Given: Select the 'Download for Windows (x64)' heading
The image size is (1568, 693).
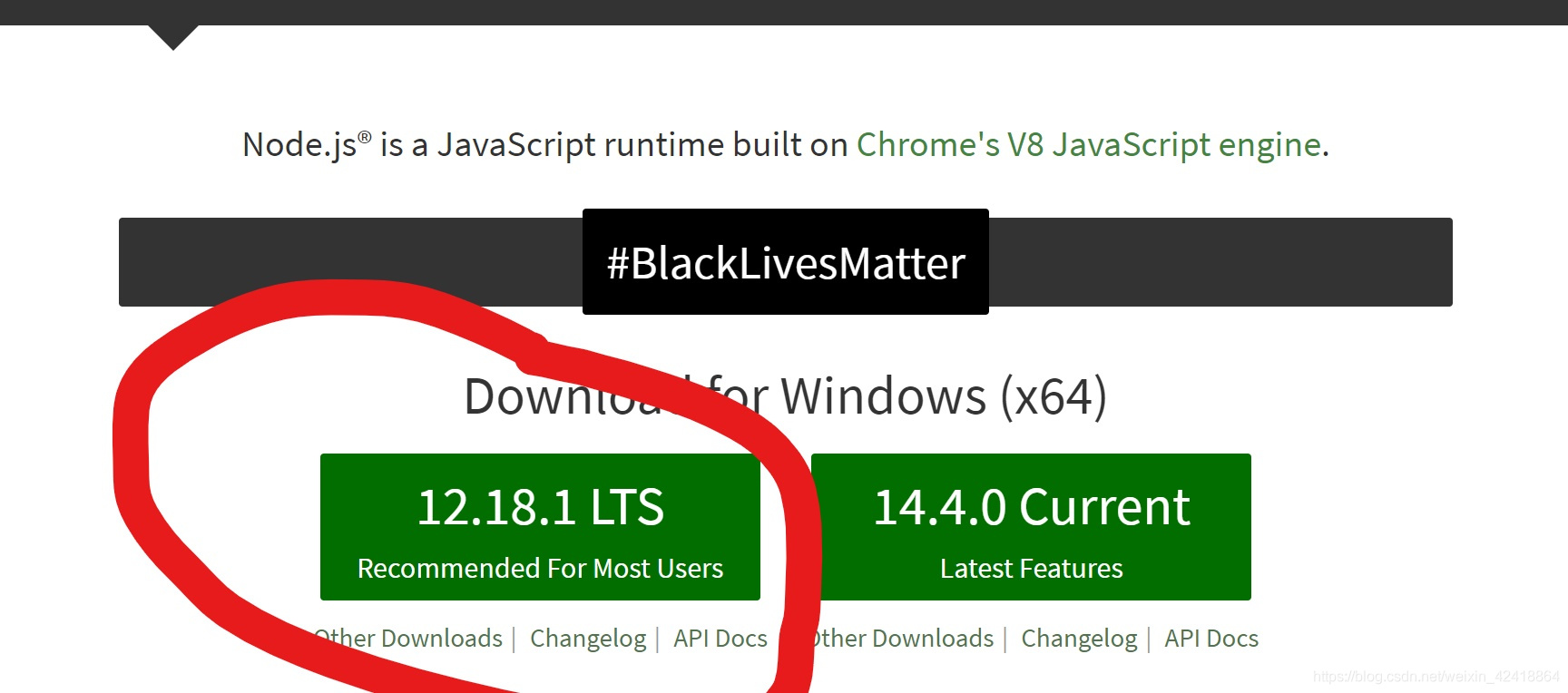Looking at the screenshot, I should click(786, 396).
